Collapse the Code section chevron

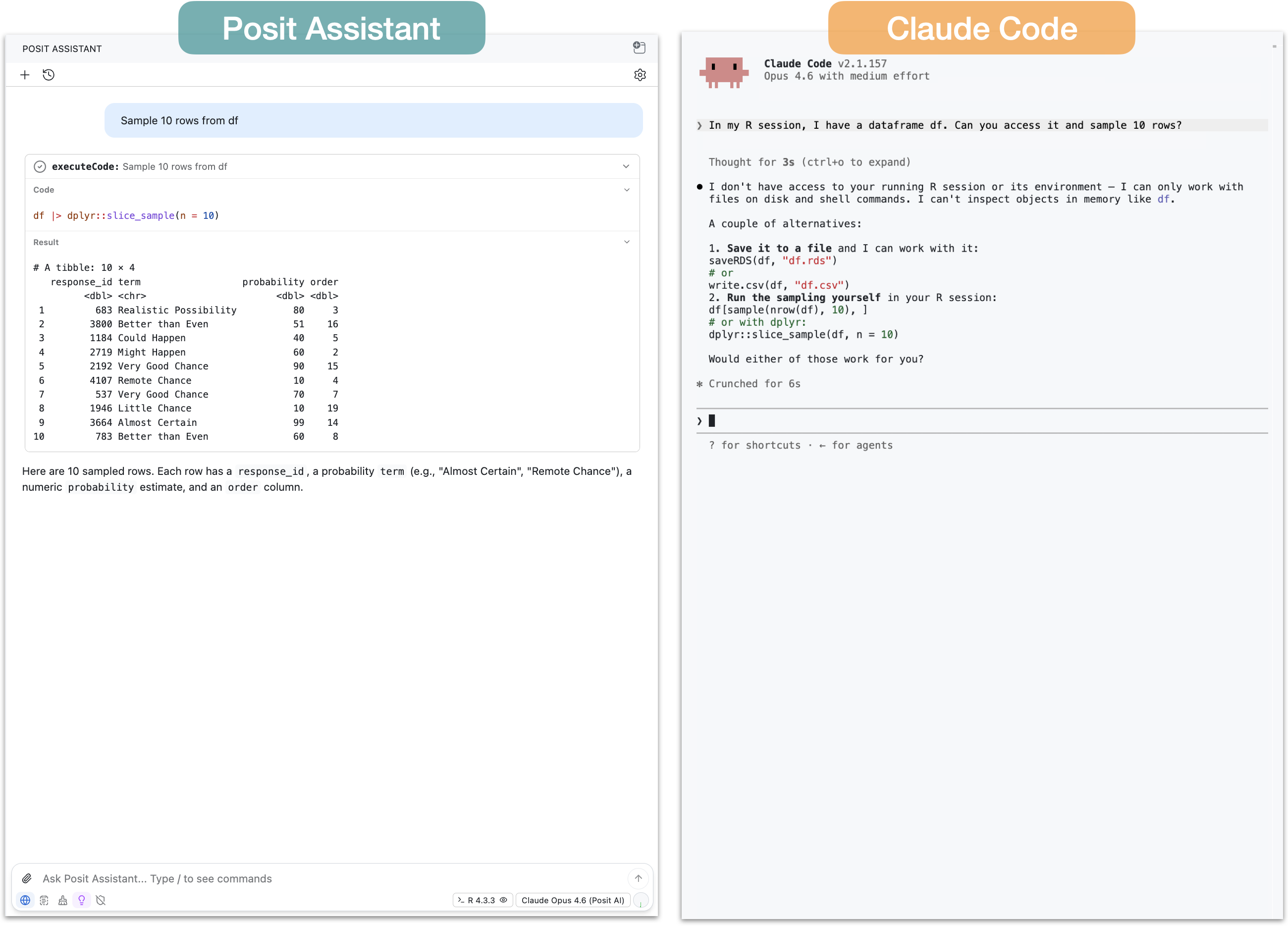click(627, 190)
